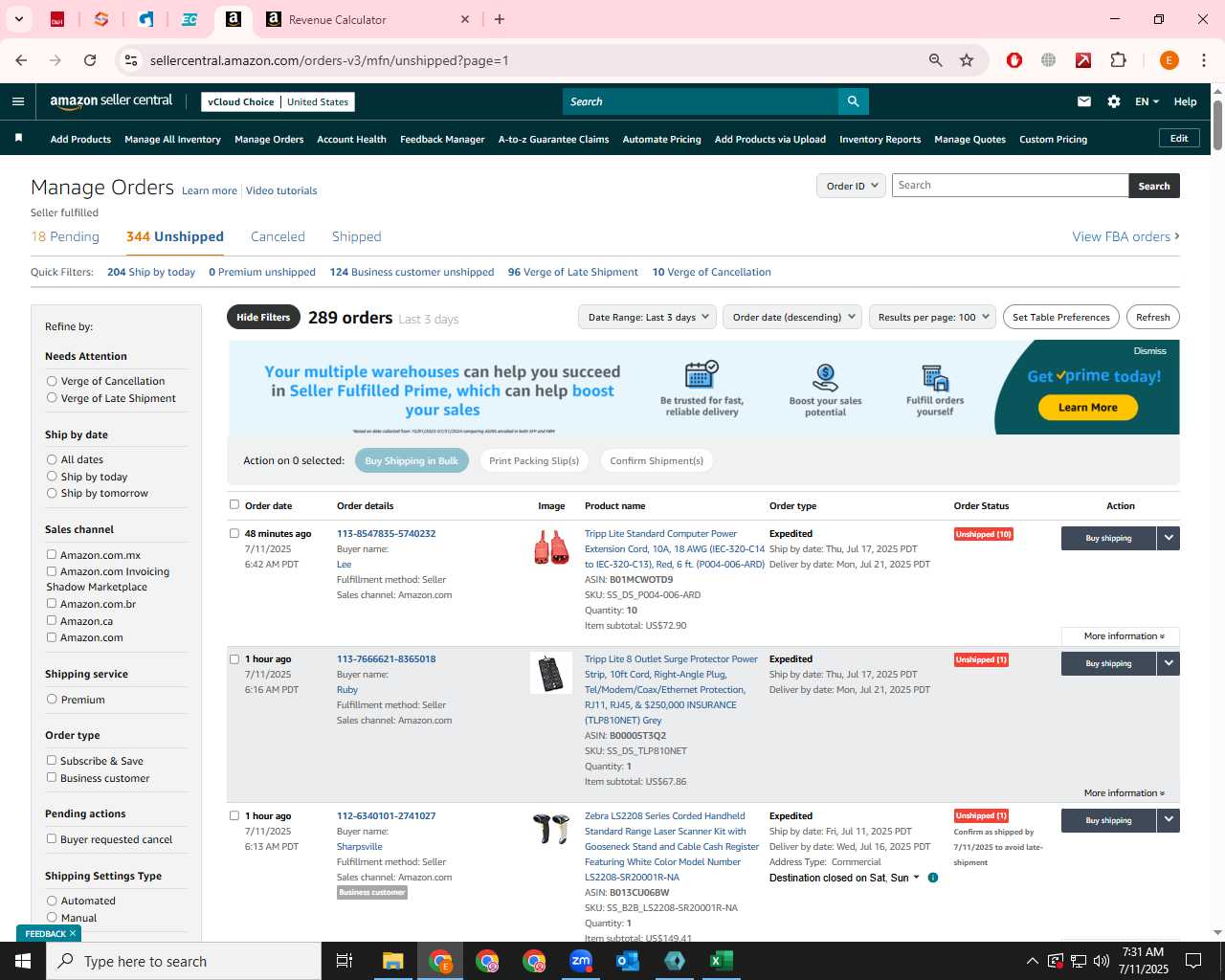Reload the page with refresh icon
The height and width of the screenshot is (980, 1225).
90,60
